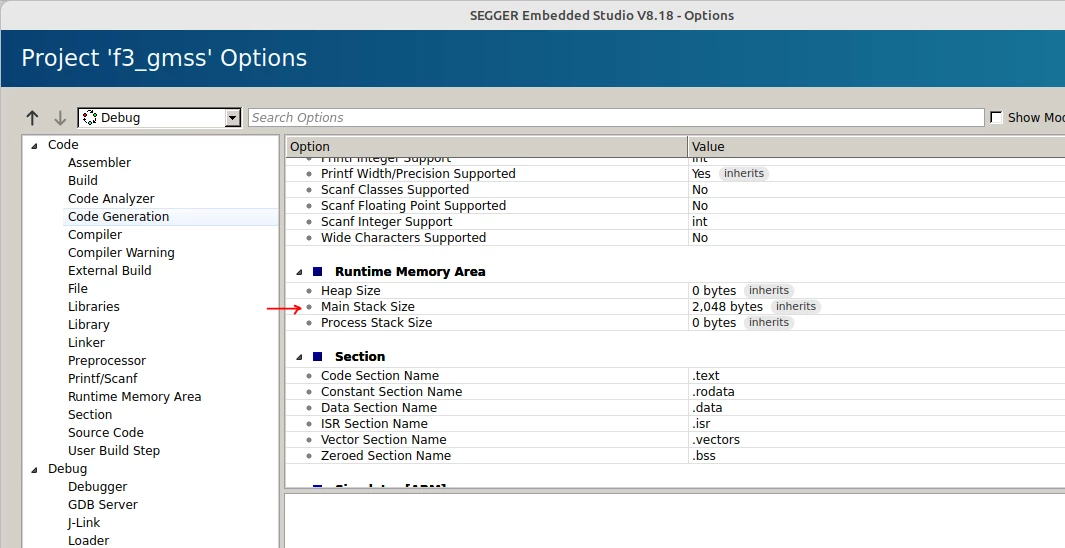Click the up arrow navigation icon
The image size is (1065, 548).
tap(32, 118)
